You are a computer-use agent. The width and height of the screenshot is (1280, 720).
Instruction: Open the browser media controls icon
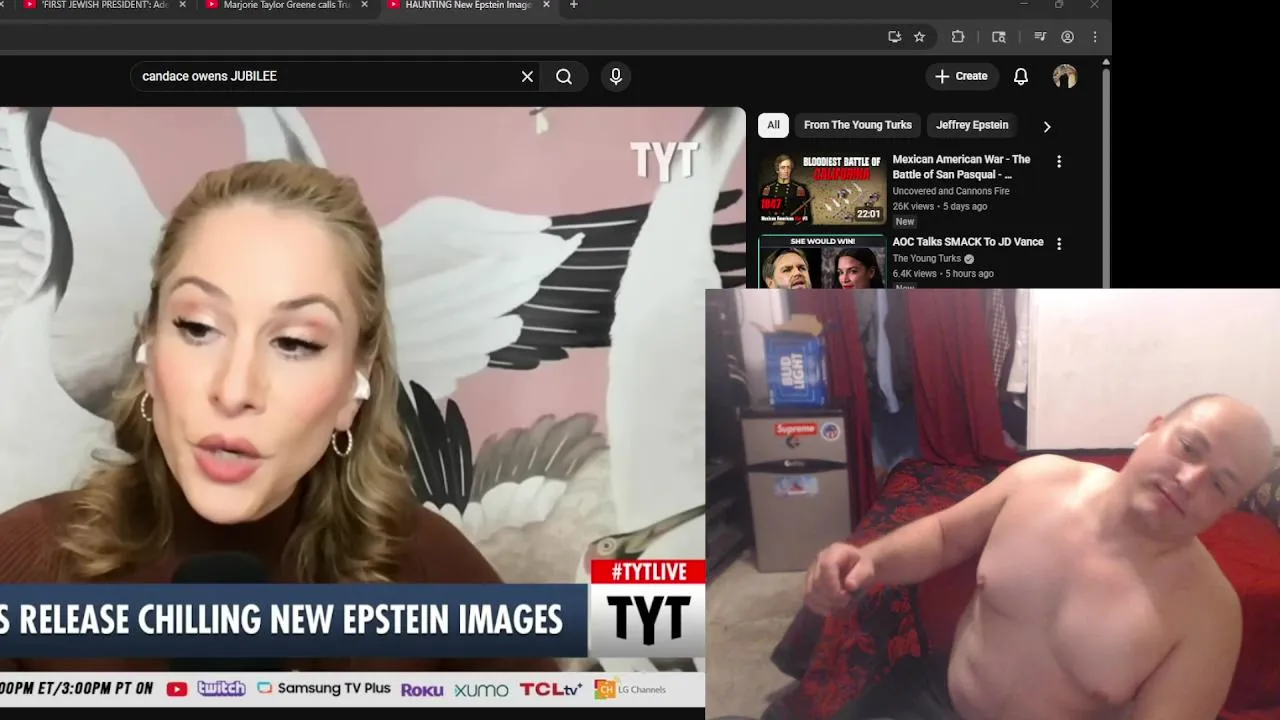click(x=1040, y=37)
